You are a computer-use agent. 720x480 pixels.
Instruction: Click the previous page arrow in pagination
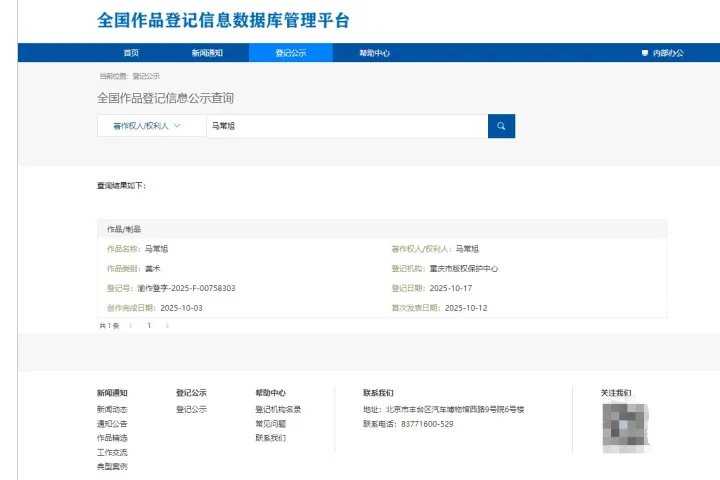(131, 326)
